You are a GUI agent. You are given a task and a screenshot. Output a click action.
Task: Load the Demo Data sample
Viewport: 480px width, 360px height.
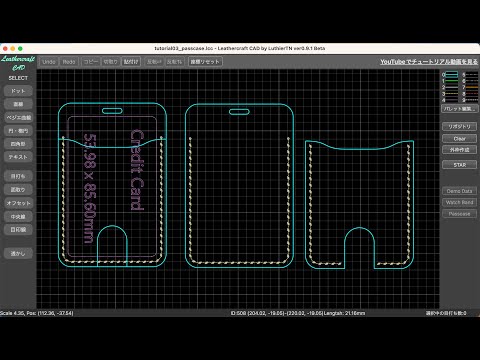[x=460, y=191]
